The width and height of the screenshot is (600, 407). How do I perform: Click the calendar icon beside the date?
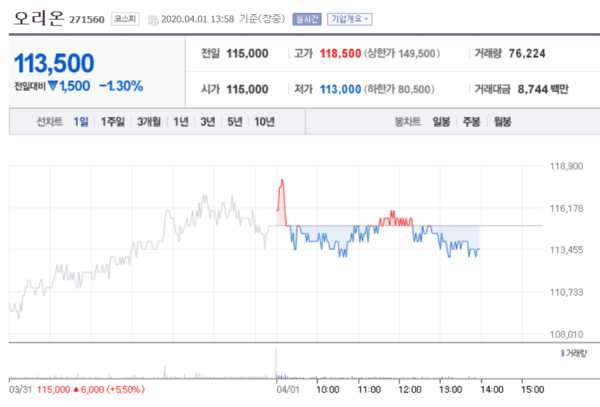(153, 20)
